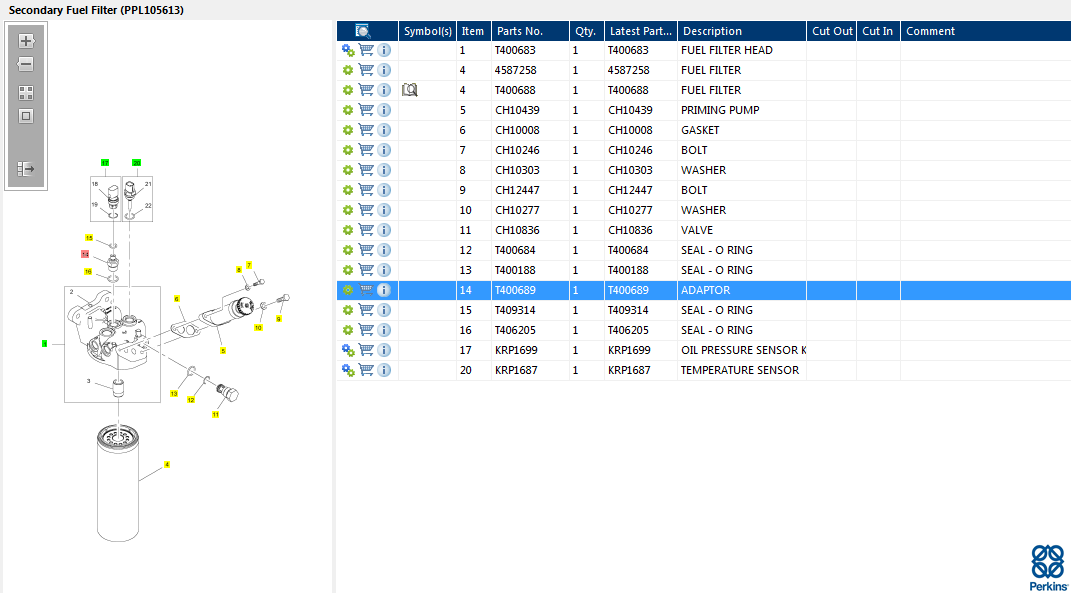Click the Latest Part column header
The width and height of the screenshot is (1071, 593).
coord(641,31)
